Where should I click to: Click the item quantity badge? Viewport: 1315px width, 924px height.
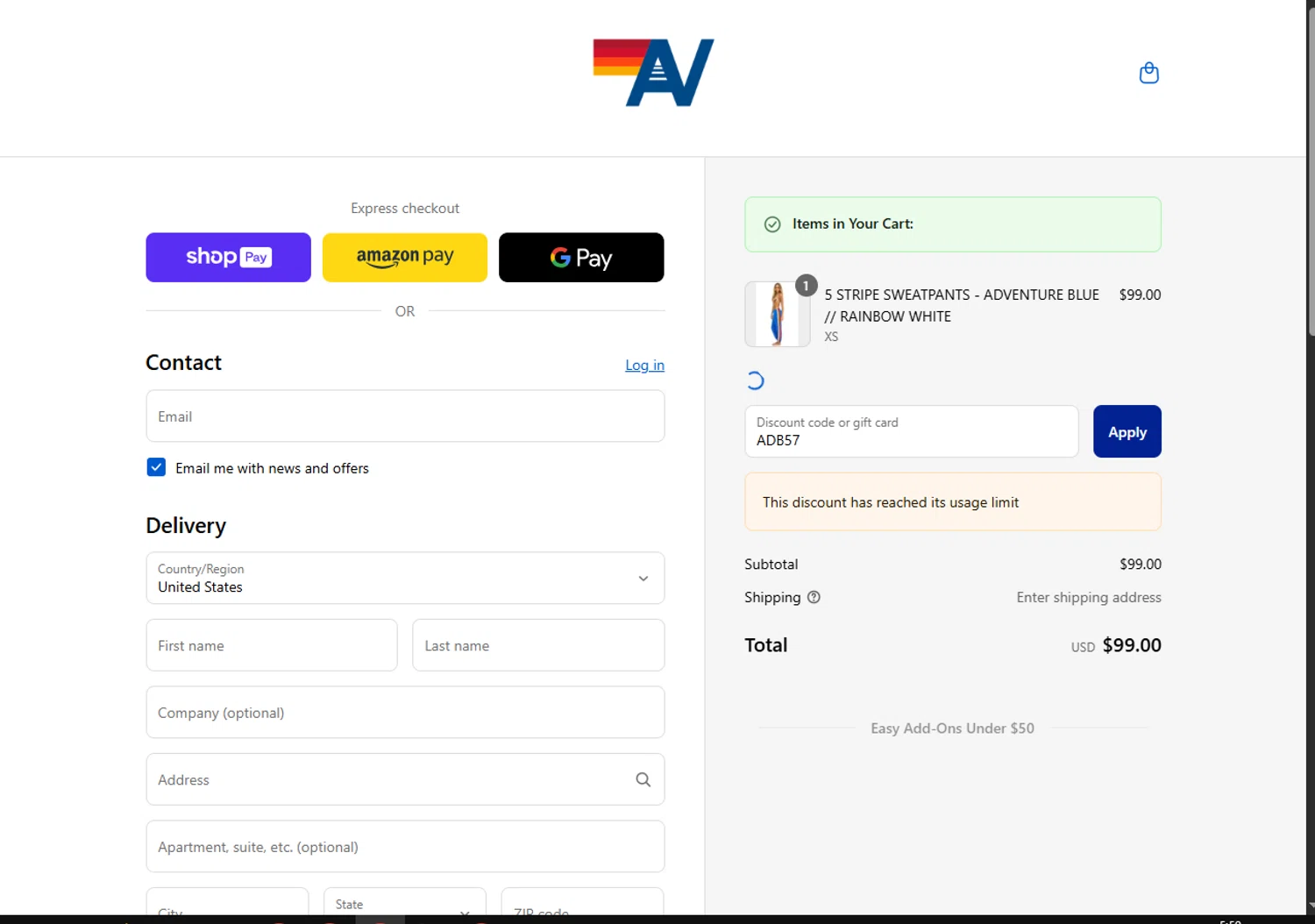tap(806, 286)
